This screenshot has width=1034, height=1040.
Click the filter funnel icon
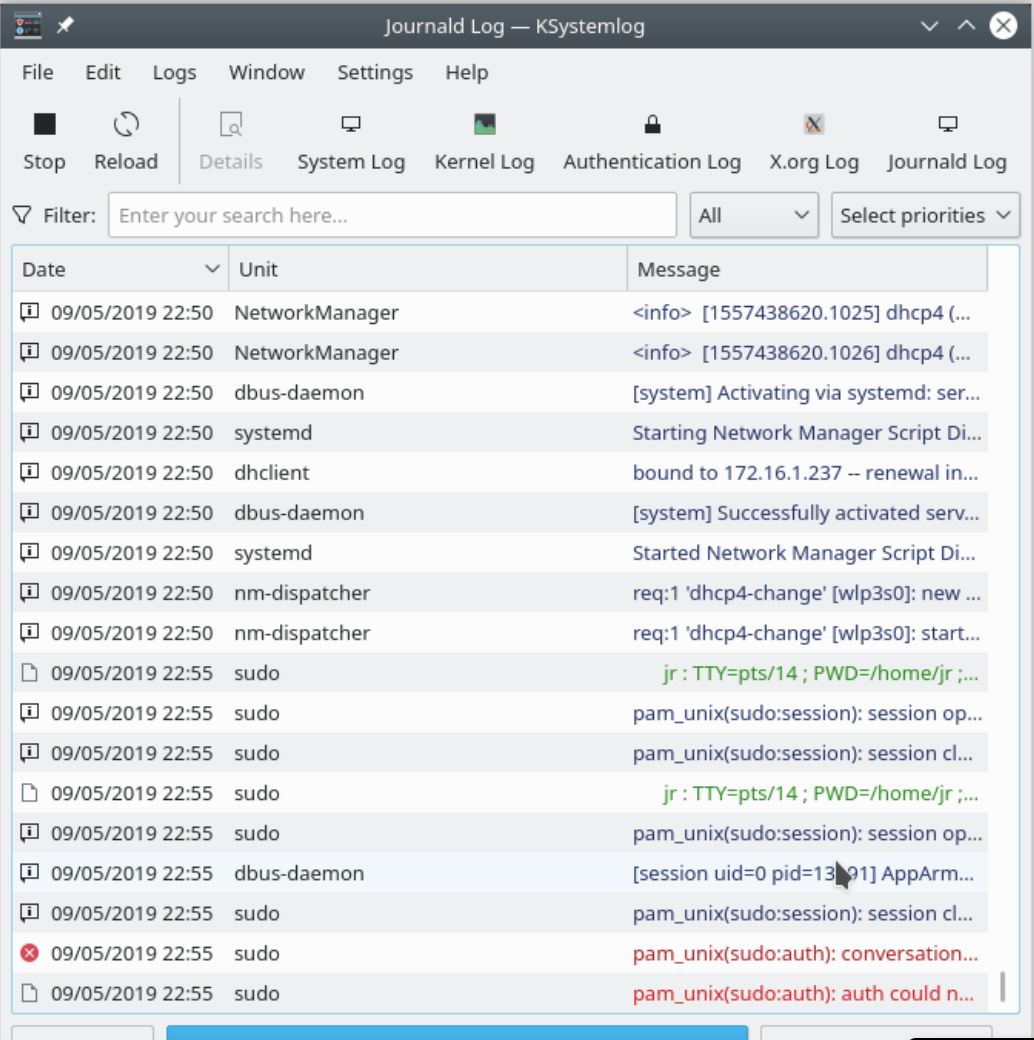[23, 215]
